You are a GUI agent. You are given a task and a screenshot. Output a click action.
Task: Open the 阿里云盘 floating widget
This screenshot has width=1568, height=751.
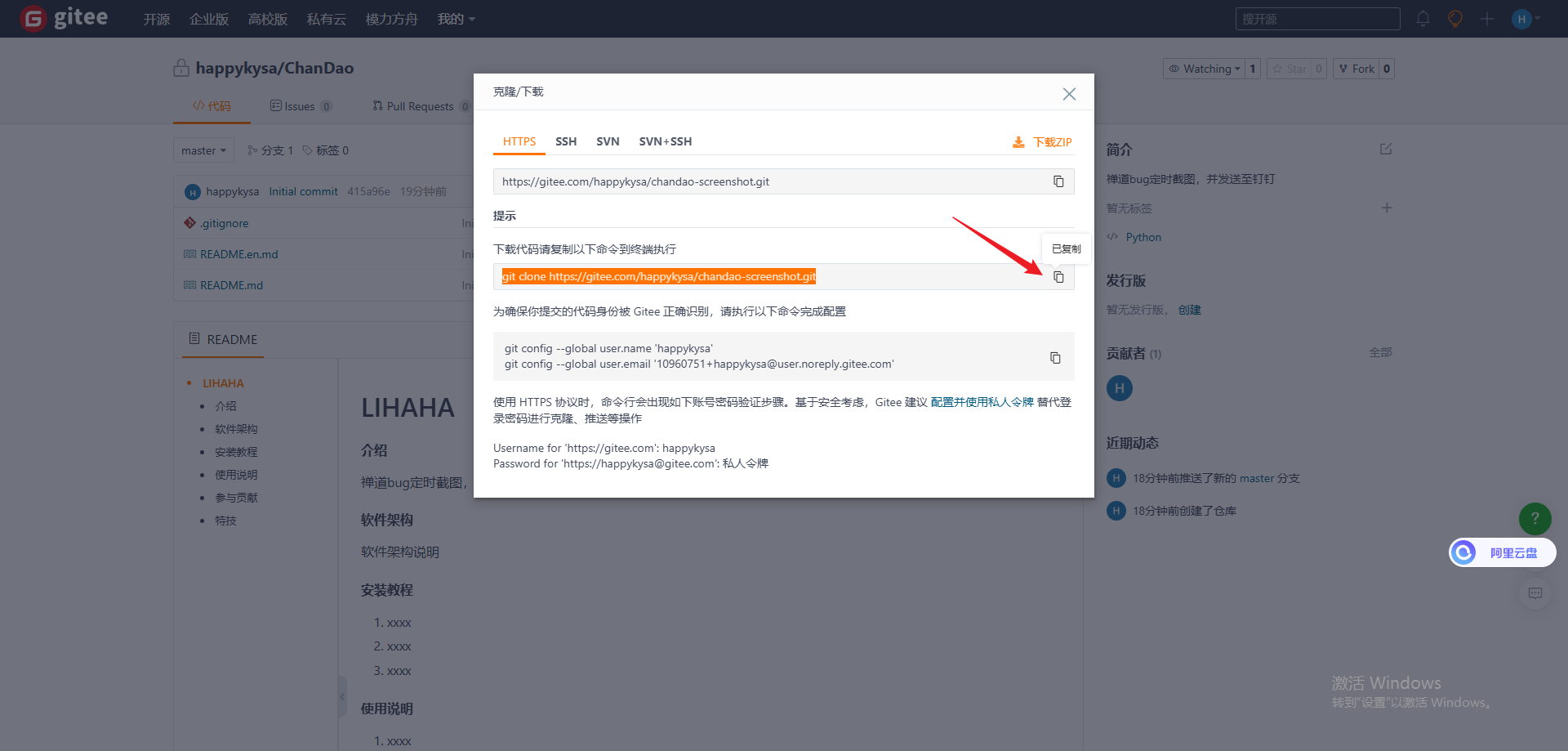(1503, 552)
